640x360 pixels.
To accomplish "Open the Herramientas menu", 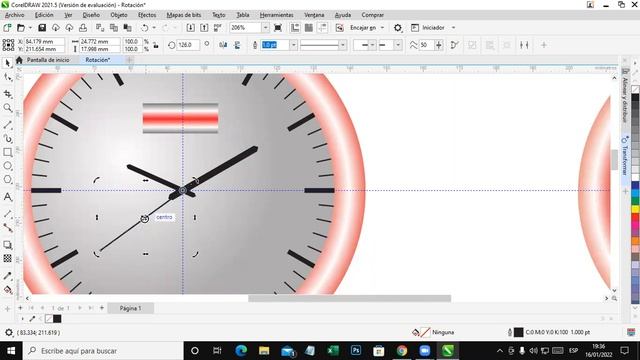I will (276, 15).
